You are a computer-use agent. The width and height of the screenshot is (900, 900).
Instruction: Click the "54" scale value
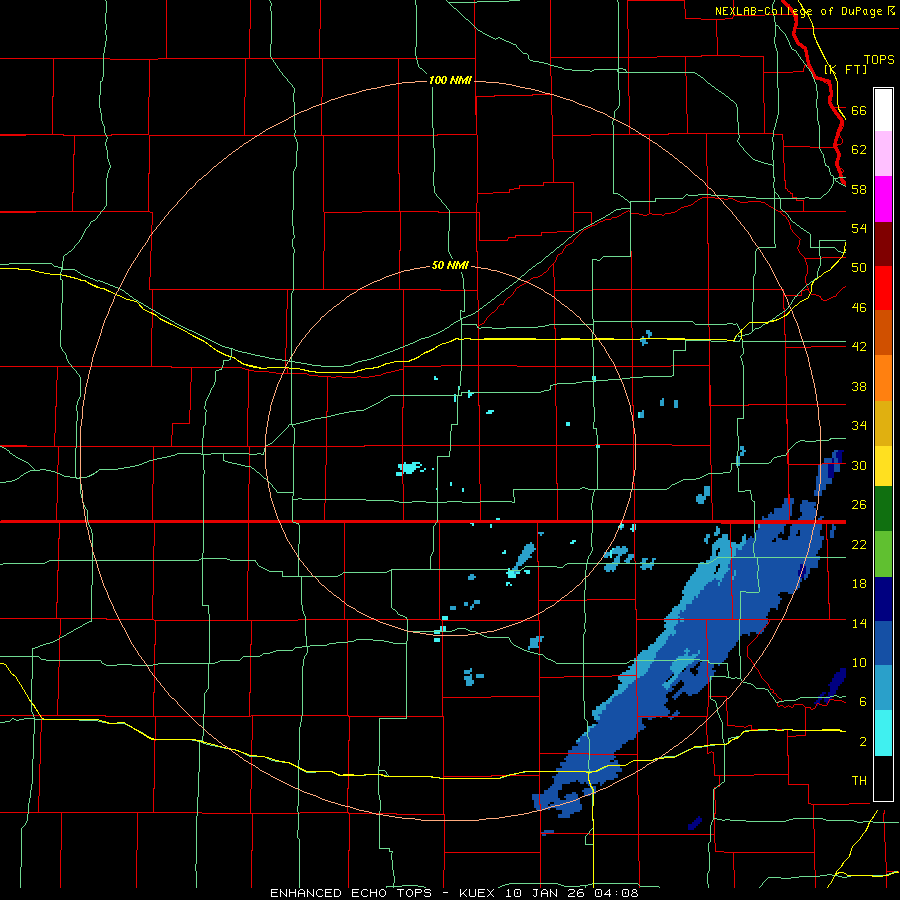point(859,228)
